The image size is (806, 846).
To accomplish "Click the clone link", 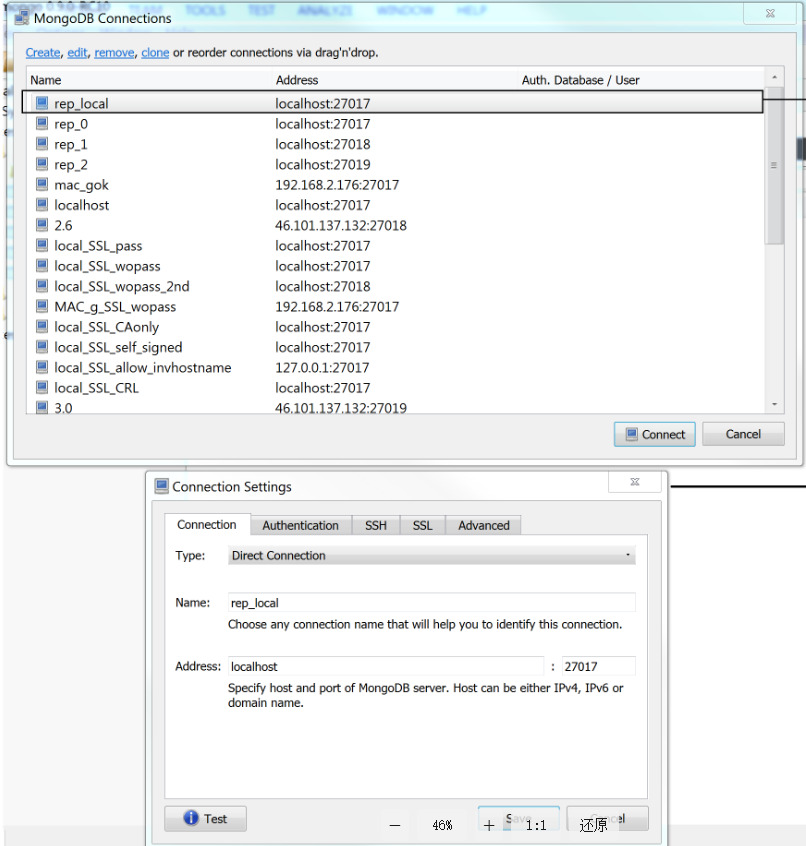I will tap(155, 52).
